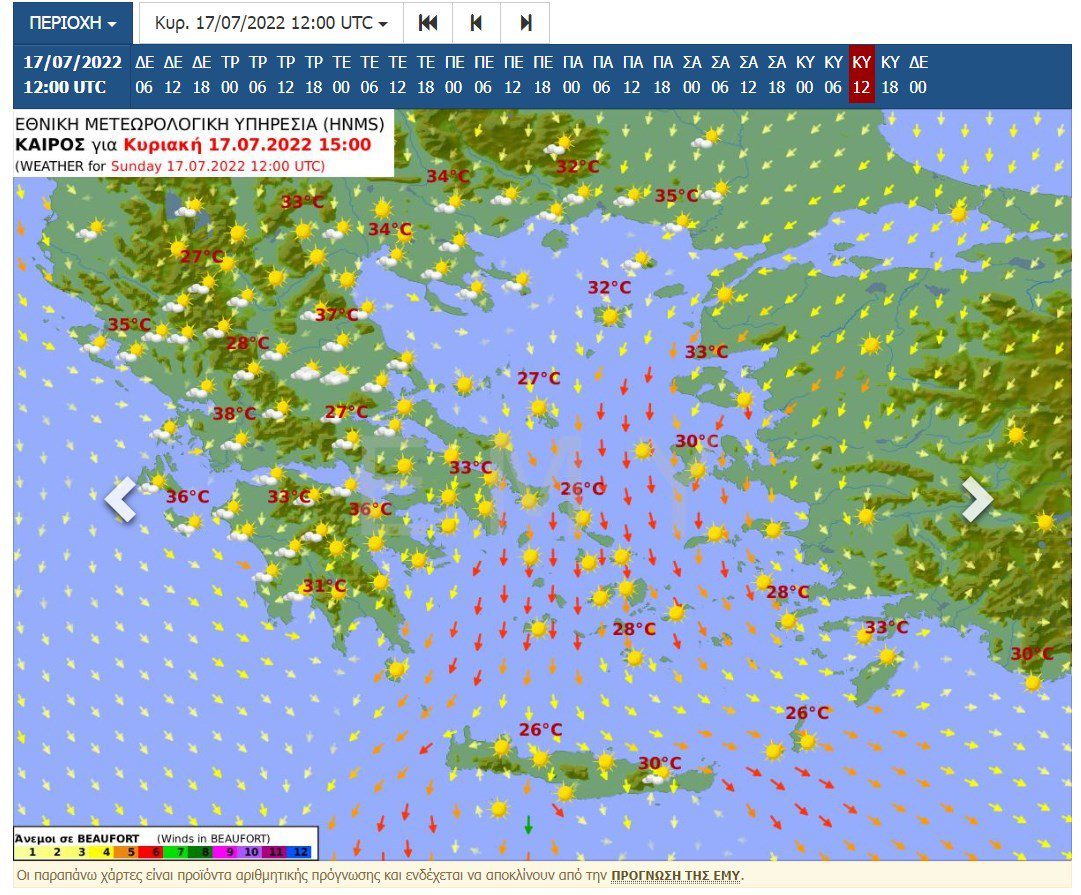Screen dimensions: 1081x895
Task: Click the red Beaufort 6 legend swatch
Action: coord(155,851)
